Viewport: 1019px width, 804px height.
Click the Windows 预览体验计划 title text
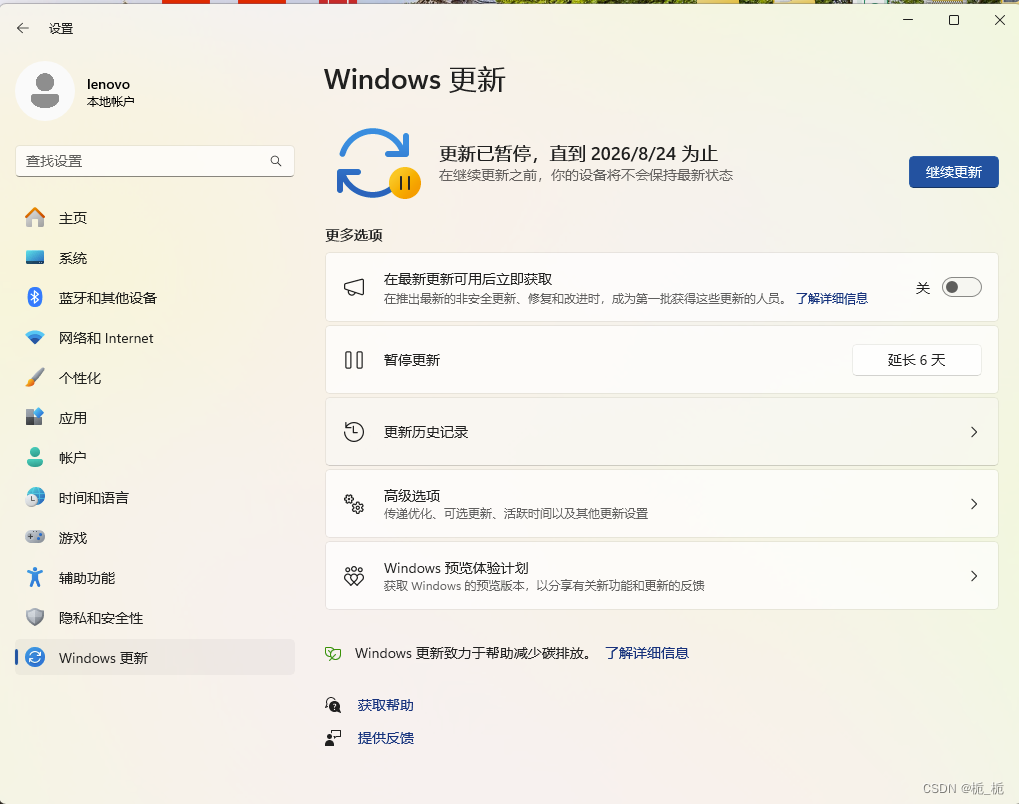pos(456,568)
